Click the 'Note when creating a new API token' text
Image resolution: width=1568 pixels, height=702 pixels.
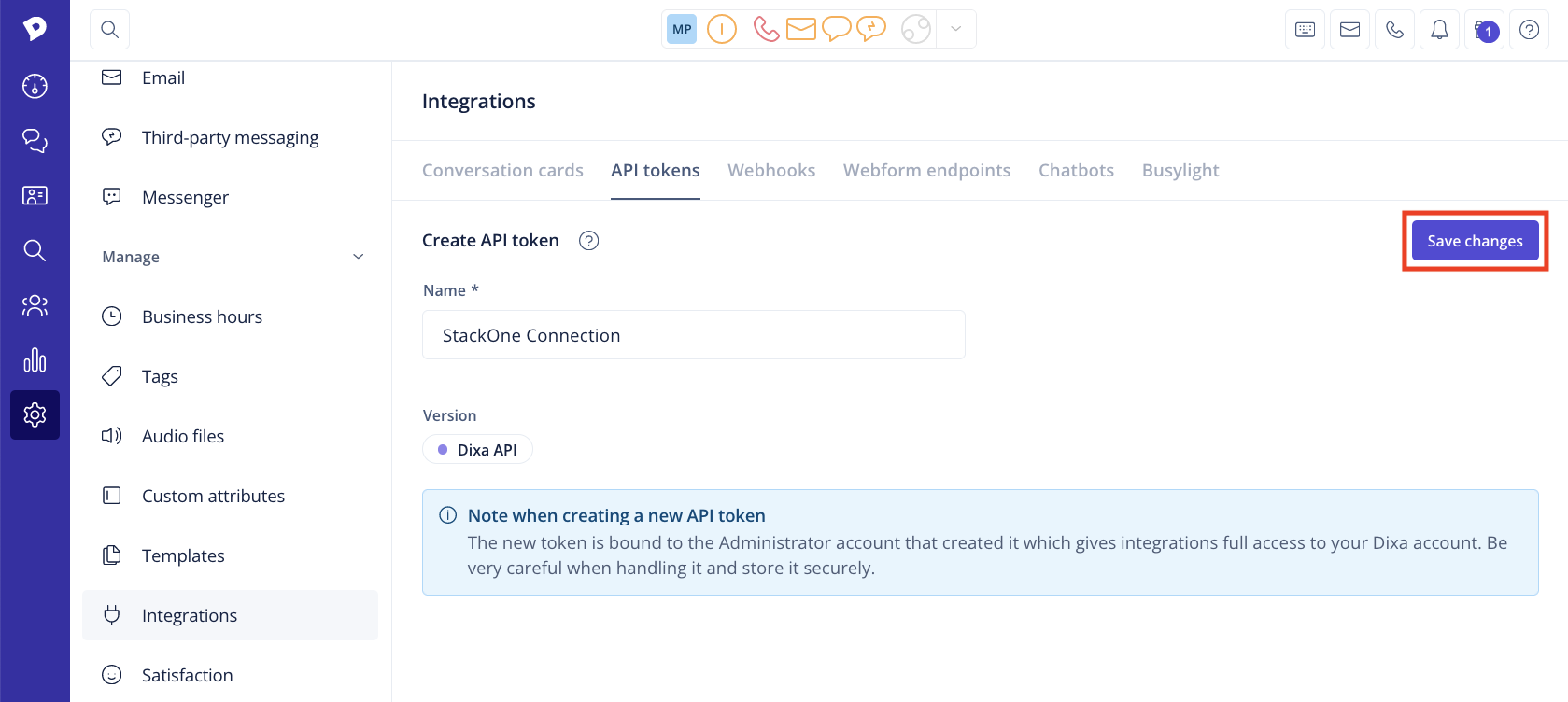[x=616, y=515]
